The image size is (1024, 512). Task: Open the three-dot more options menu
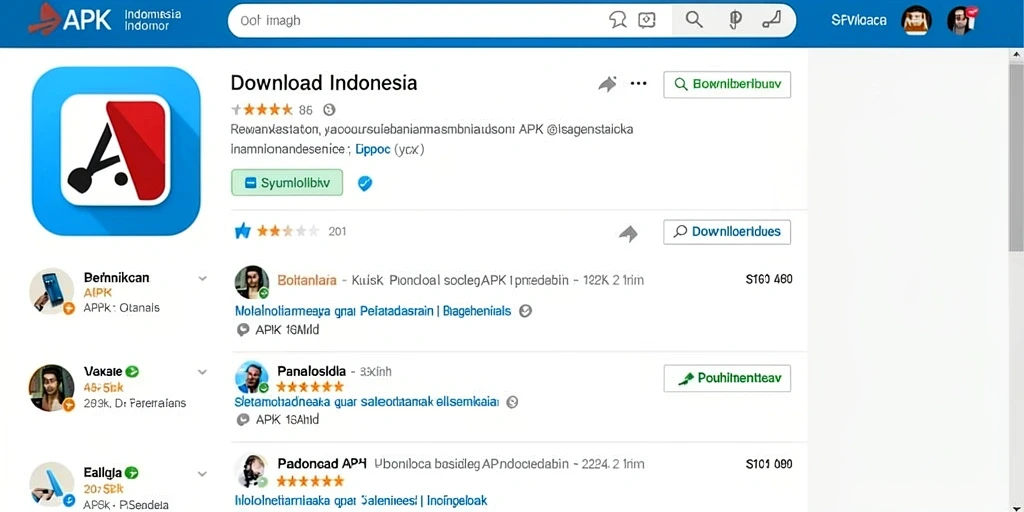pos(639,84)
